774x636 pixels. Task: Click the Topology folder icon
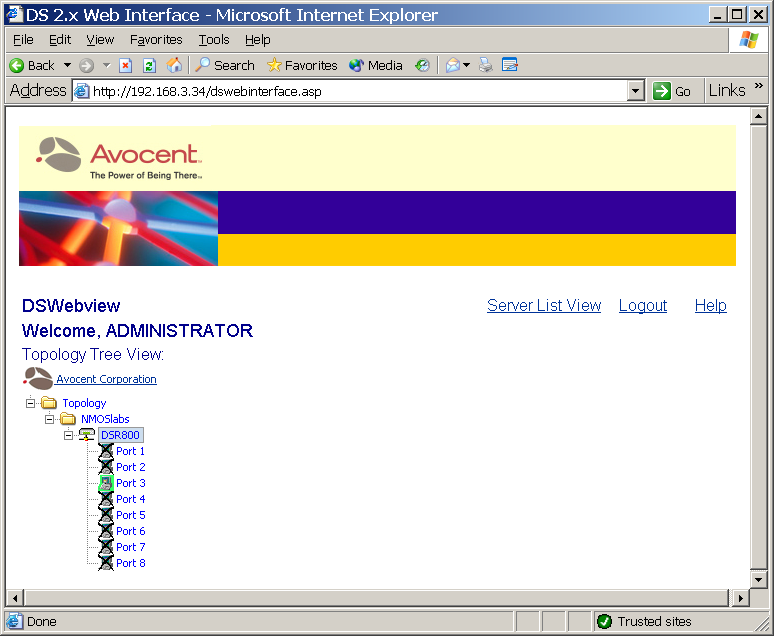coord(49,403)
